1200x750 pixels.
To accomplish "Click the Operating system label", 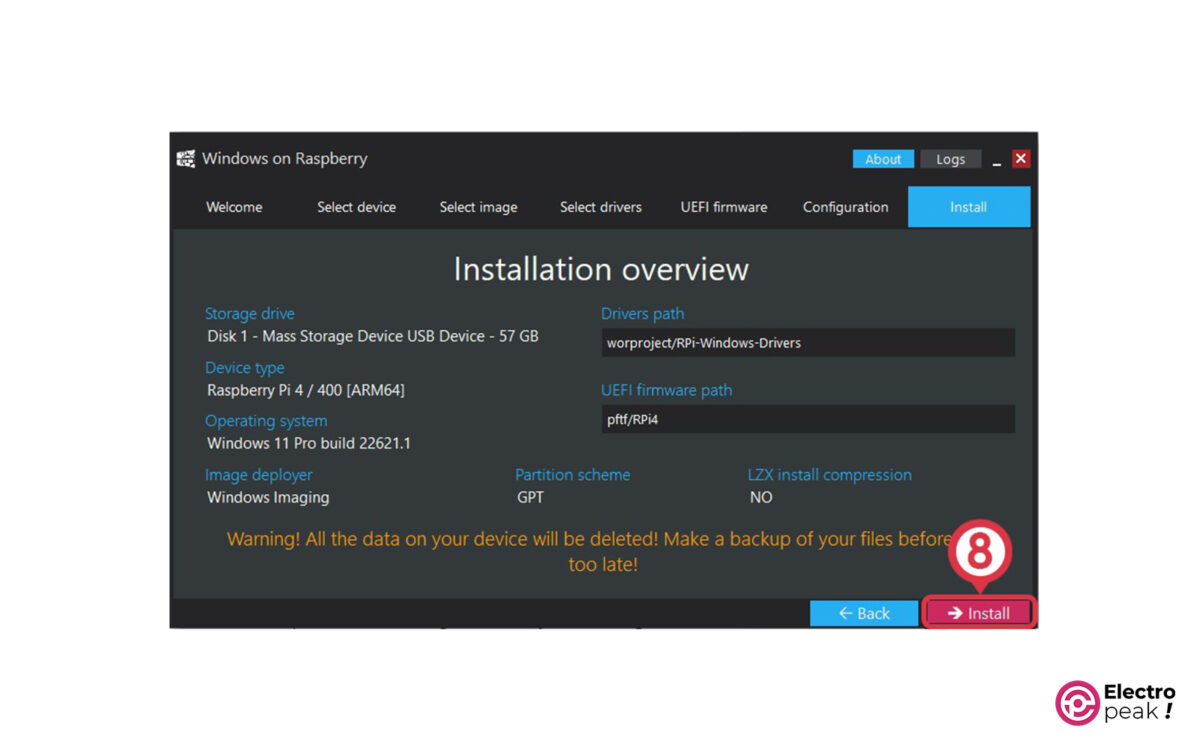I will coord(266,421).
